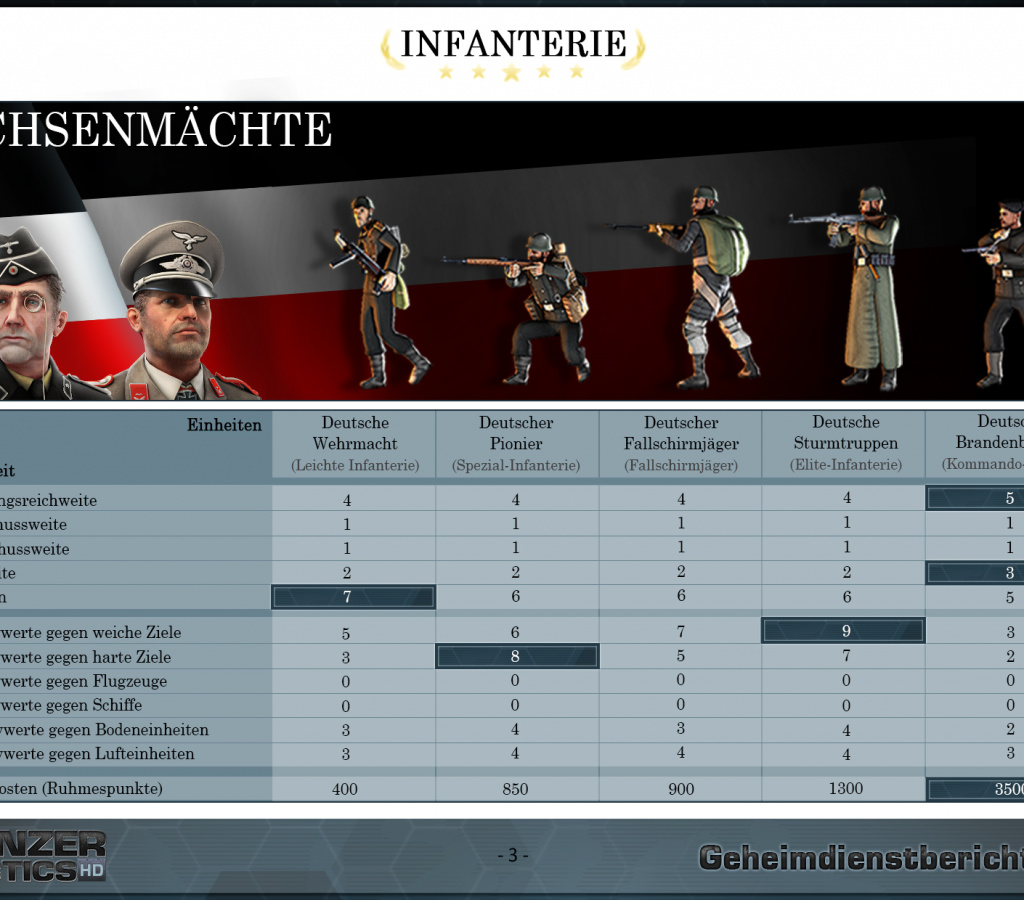Click the INFANTERIE title at the top
The image size is (1024, 900).
pyautogui.click(x=513, y=44)
